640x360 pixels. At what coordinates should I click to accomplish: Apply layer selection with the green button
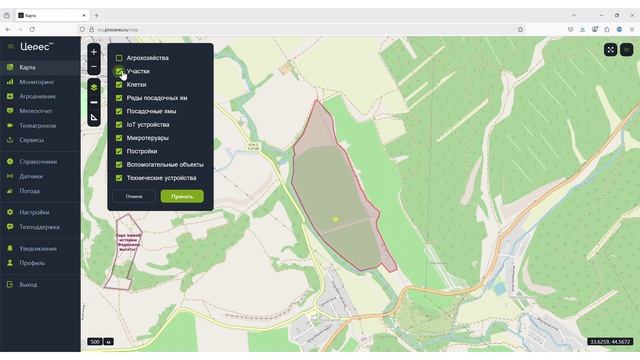pyautogui.click(x=182, y=196)
